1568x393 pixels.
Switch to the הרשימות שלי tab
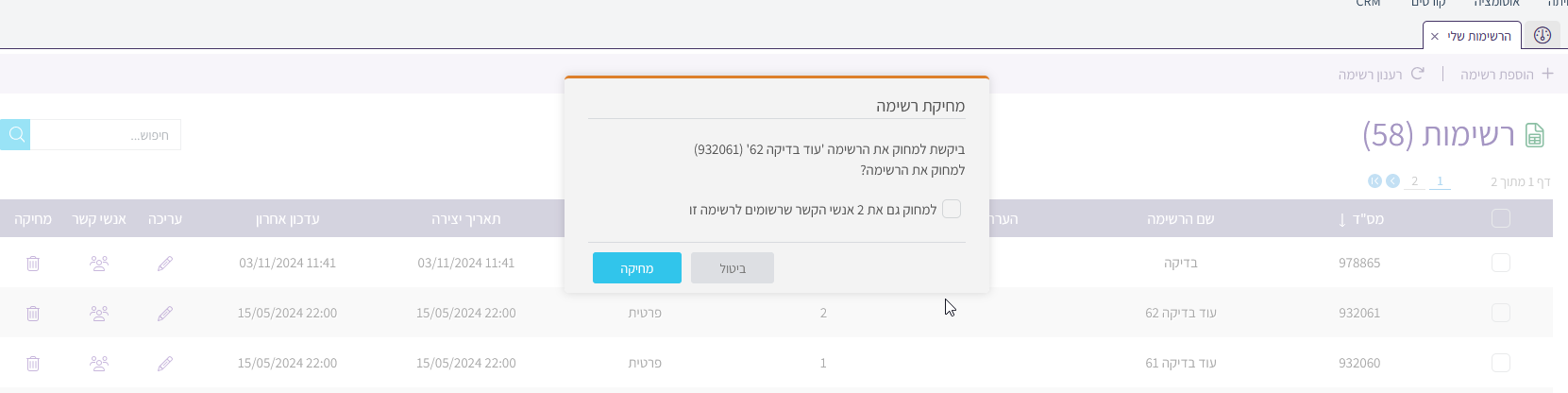pos(1479,36)
